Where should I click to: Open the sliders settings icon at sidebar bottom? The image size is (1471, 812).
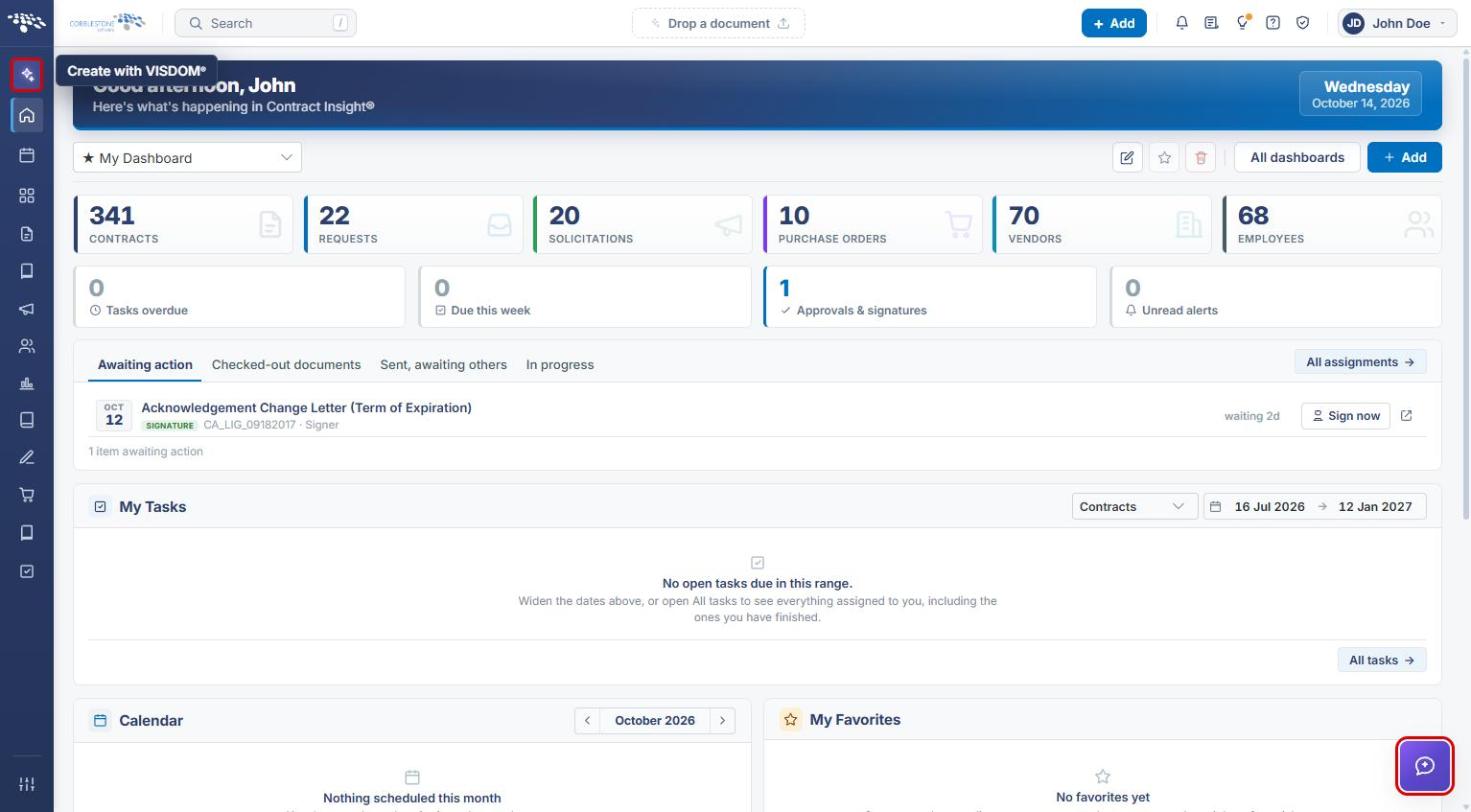coord(27,783)
